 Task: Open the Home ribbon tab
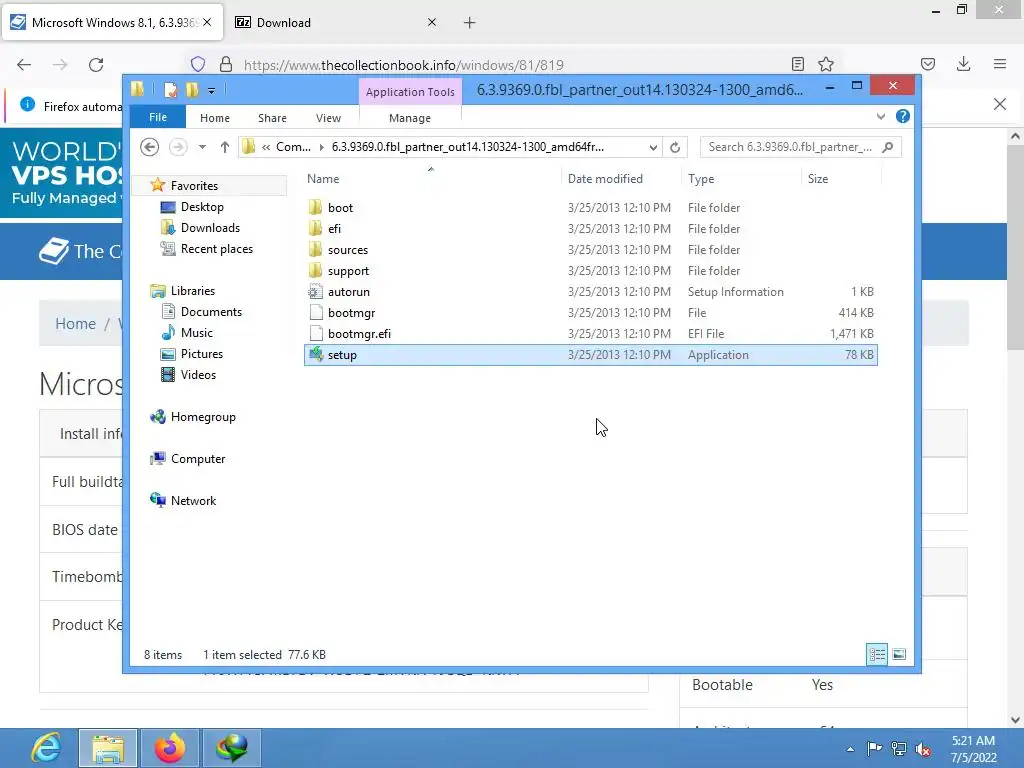point(215,118)
